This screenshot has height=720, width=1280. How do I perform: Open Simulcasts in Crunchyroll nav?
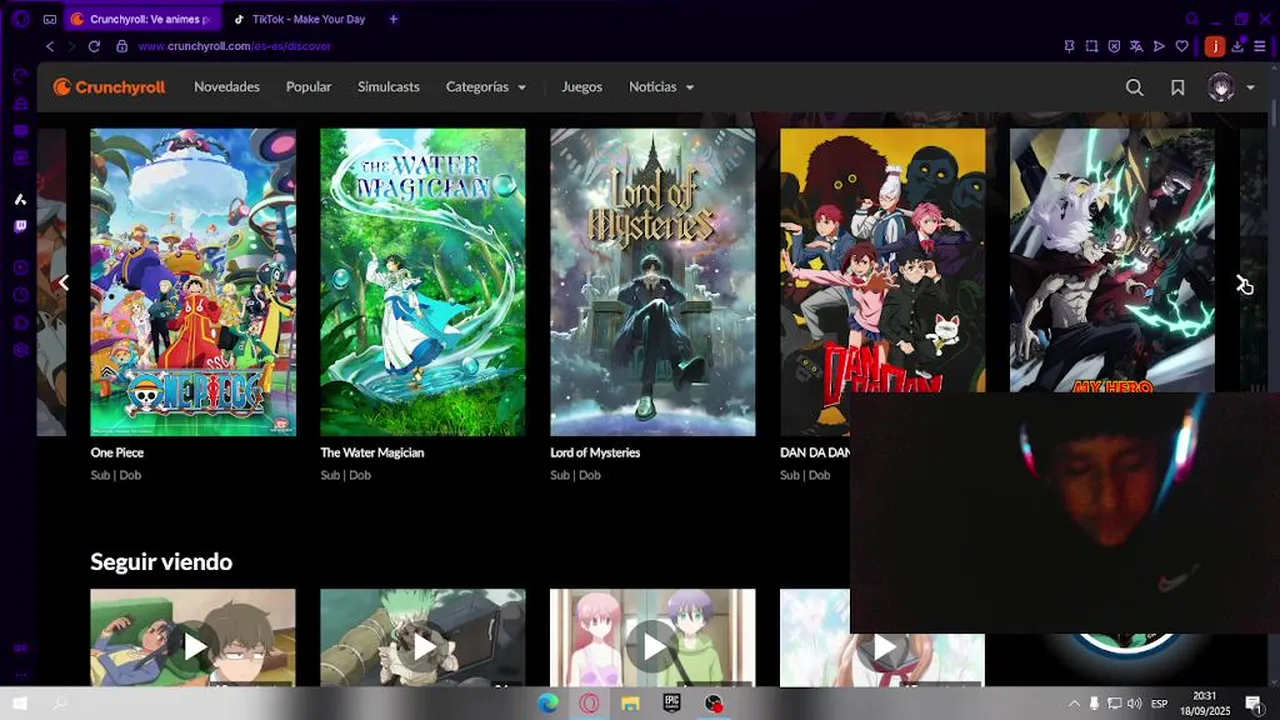[x=389, y=87]
